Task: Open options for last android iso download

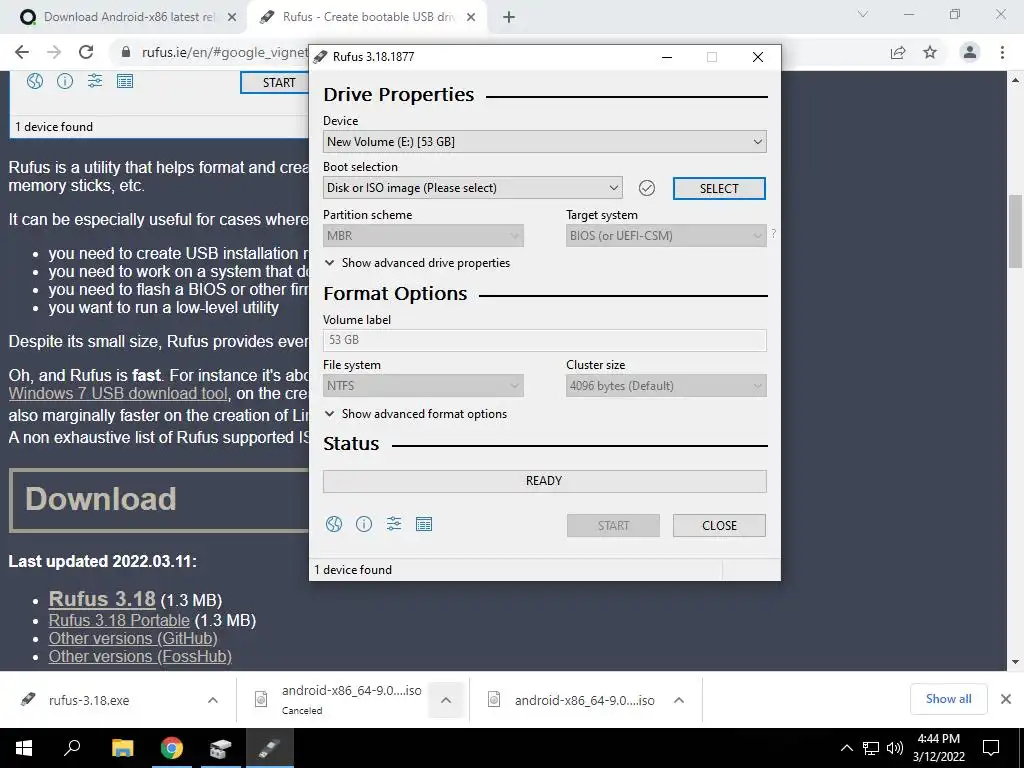Action: (x=679, y=700)
